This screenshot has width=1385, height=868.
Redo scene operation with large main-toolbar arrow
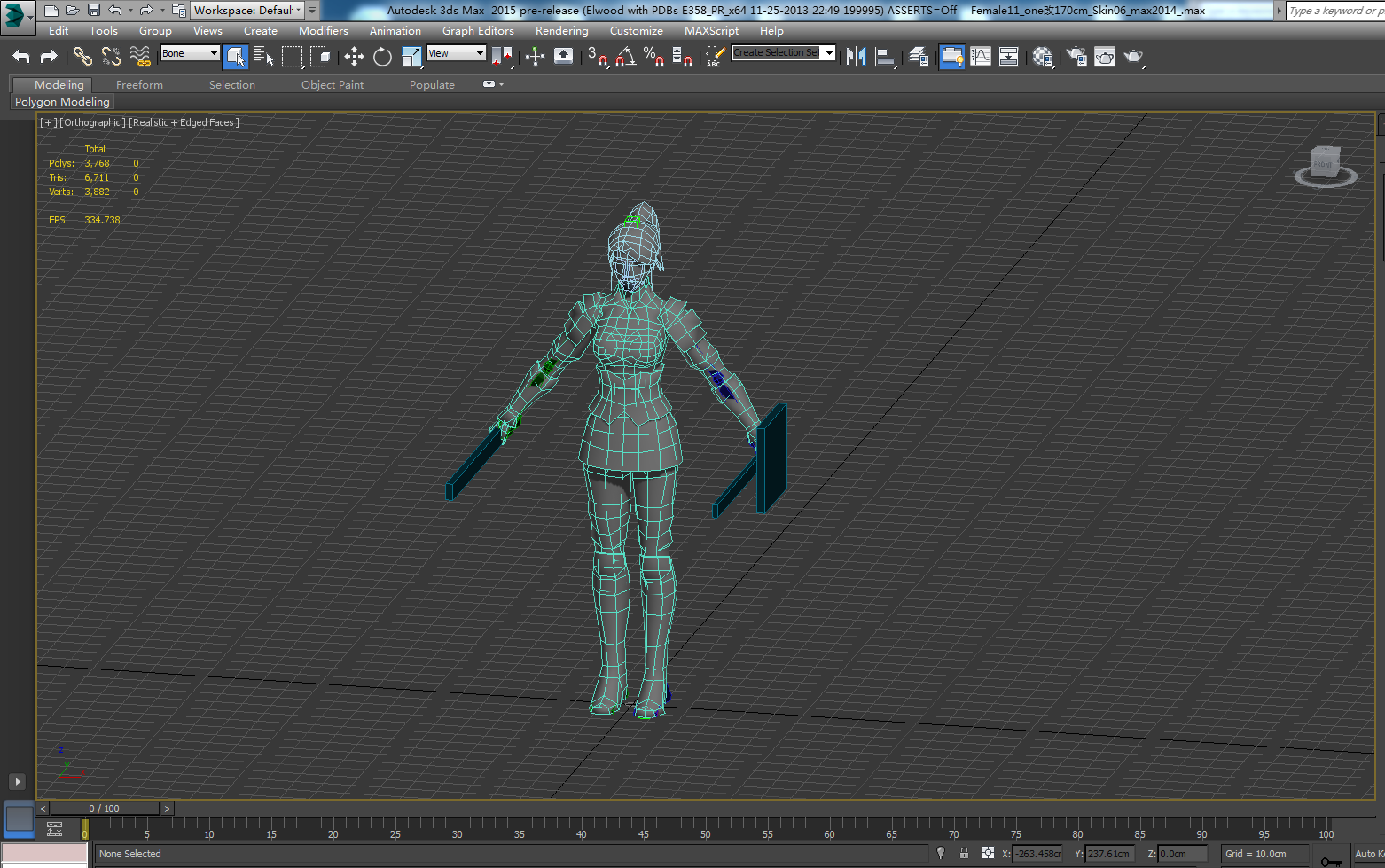coord(49,57)
